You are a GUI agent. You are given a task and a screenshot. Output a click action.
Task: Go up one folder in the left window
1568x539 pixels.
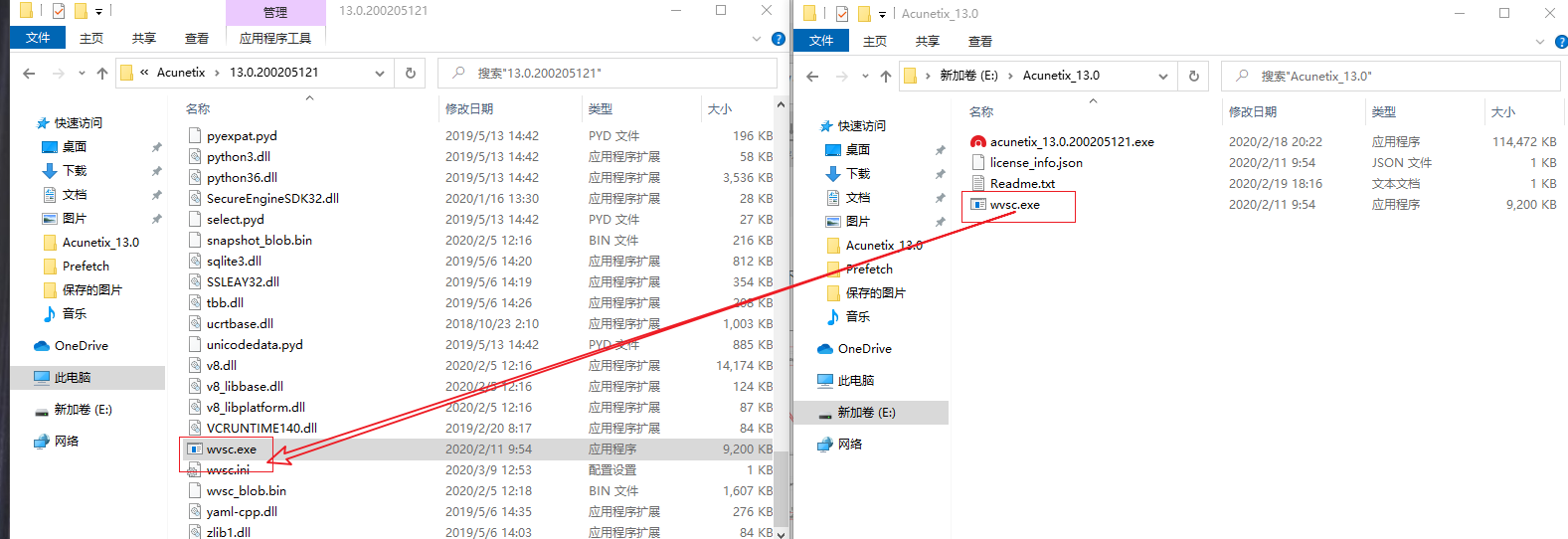click(102, 73)
